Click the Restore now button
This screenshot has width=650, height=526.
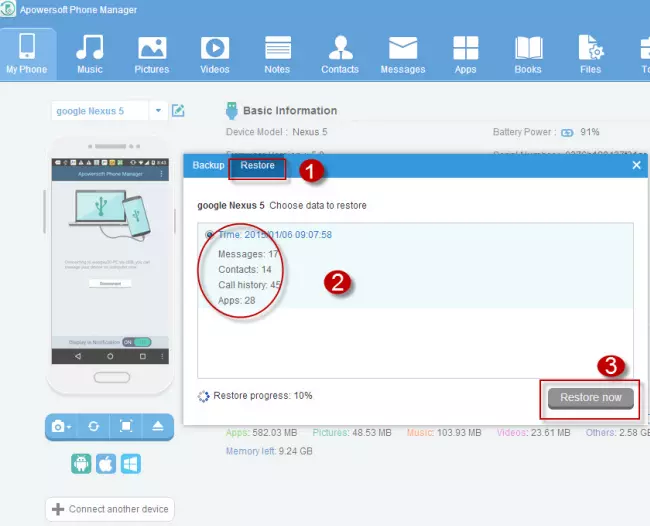point(591,398)
